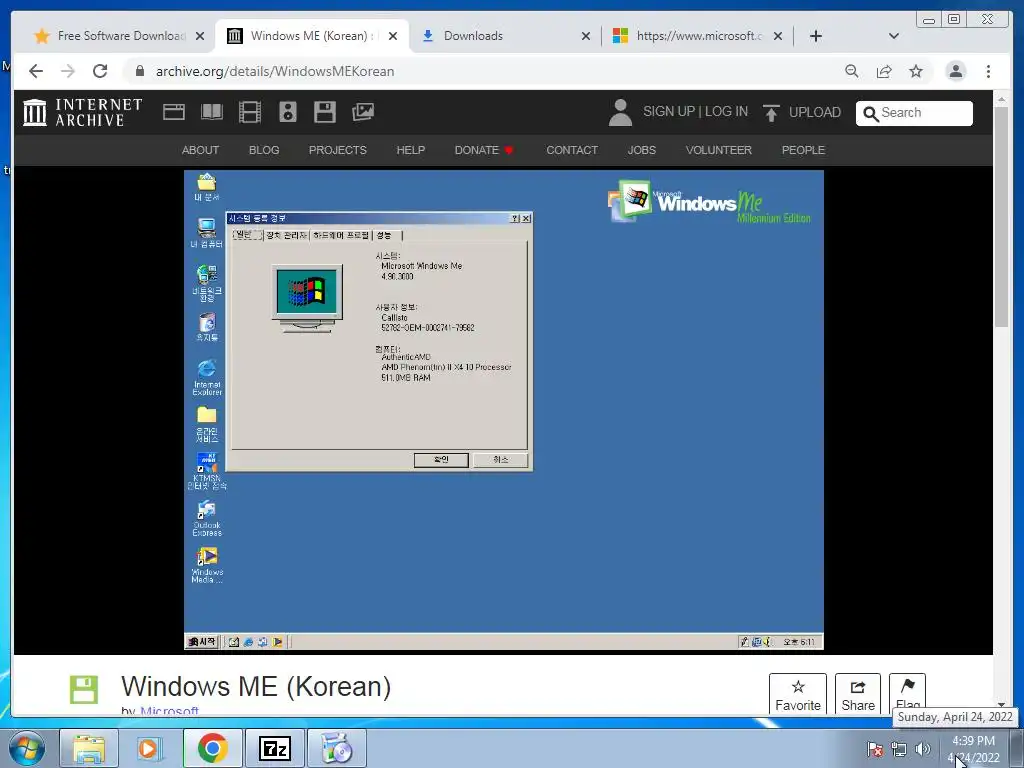The image size is (1024, 768).
Task: Click the padlock site info icon
Action: pyautogui.click(x=139, y=71)
